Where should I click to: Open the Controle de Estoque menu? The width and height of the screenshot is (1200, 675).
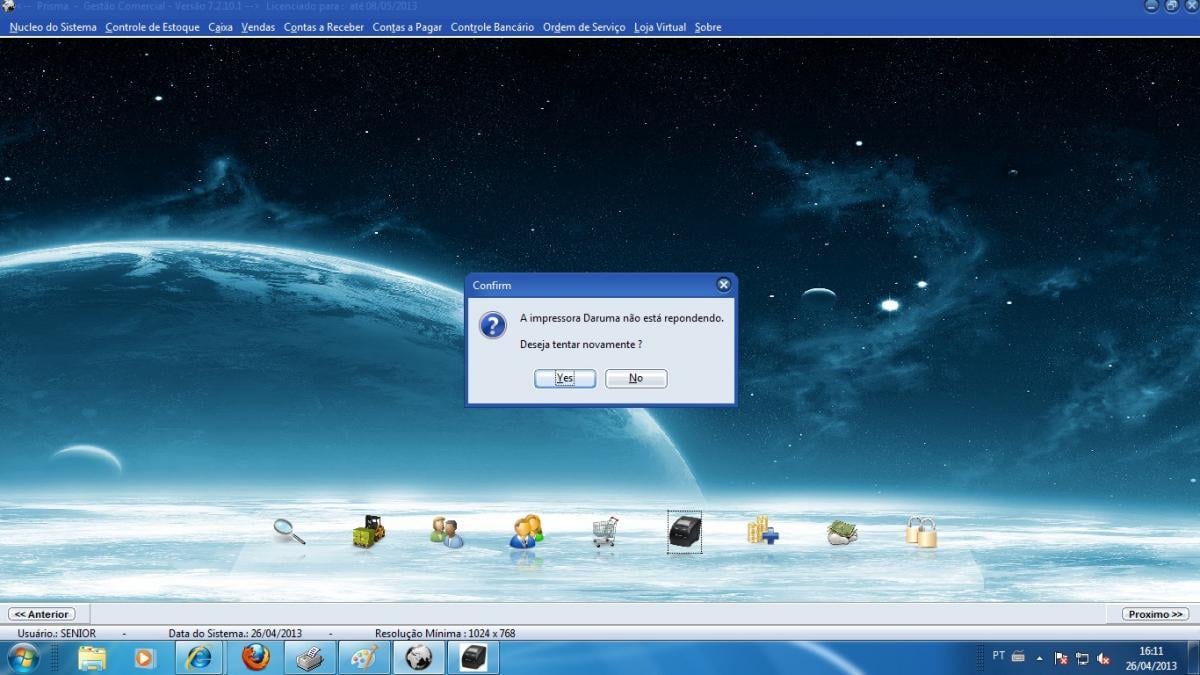coord(152,27)
